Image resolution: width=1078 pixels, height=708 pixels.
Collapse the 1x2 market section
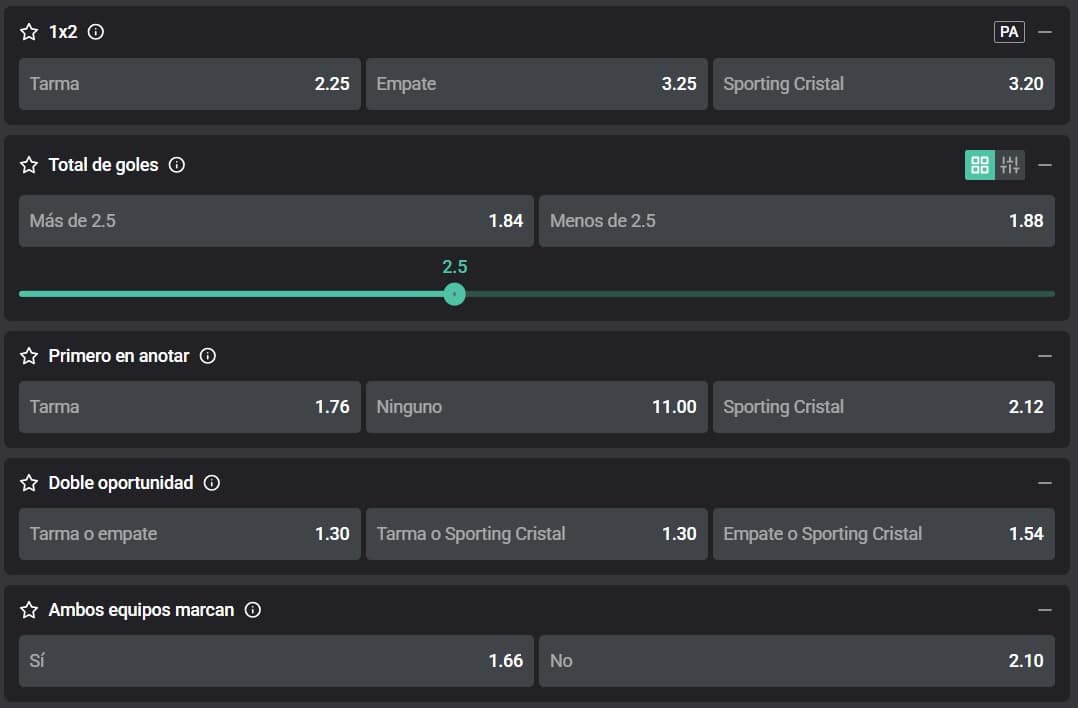[x=1045, y=32]
